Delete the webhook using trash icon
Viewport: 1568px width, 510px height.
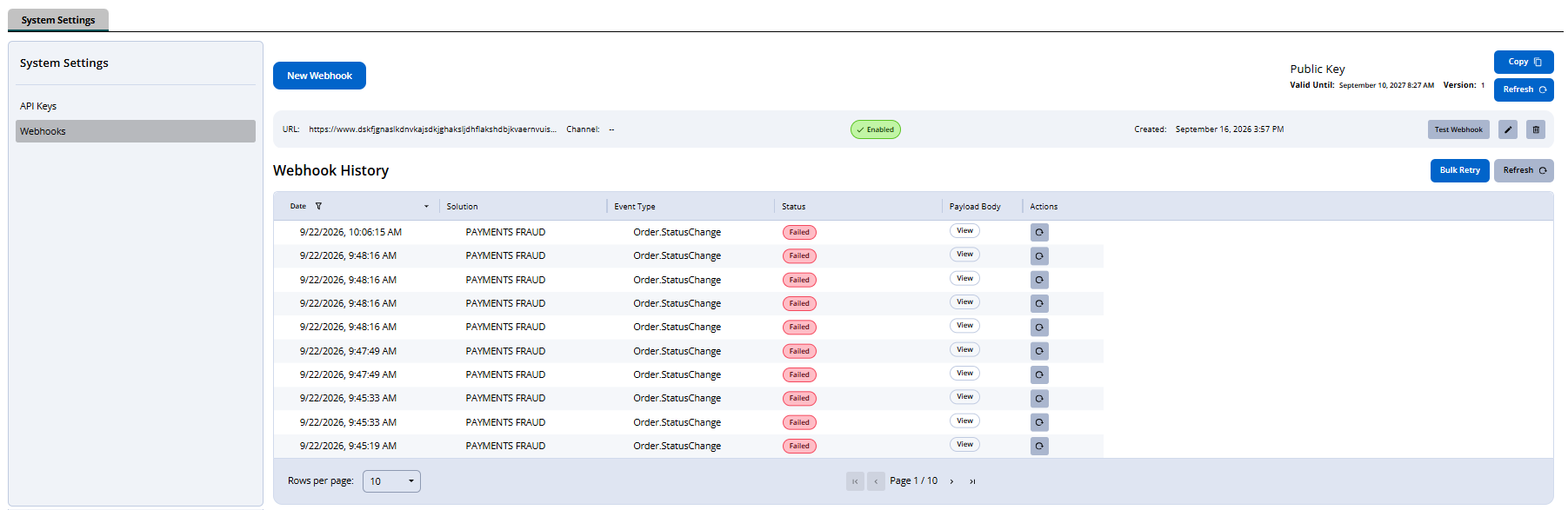click(1536, 129)
